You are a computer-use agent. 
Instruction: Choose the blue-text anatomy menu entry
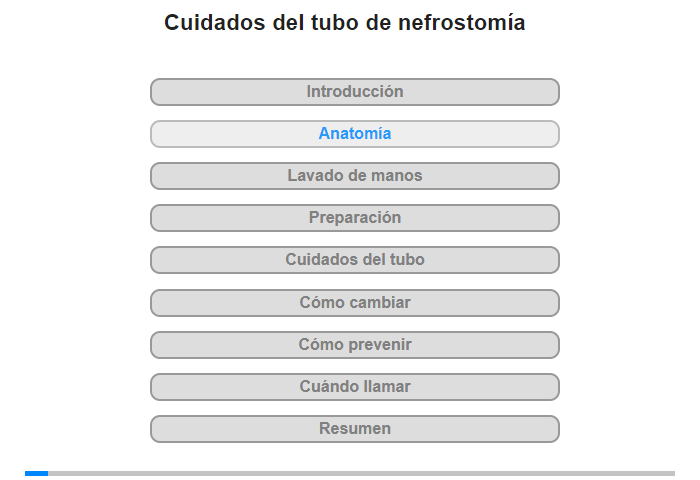(x=354, y=134)
